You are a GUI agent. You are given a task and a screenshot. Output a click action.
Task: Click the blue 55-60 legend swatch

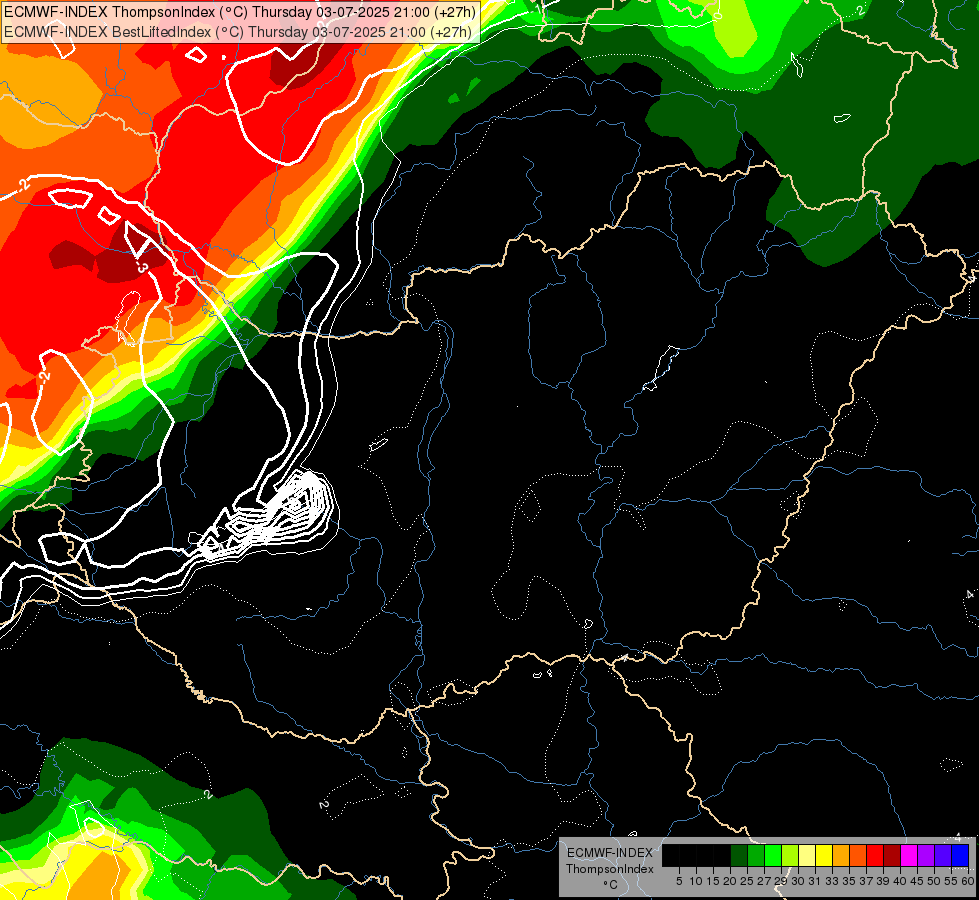pos(960,855)
